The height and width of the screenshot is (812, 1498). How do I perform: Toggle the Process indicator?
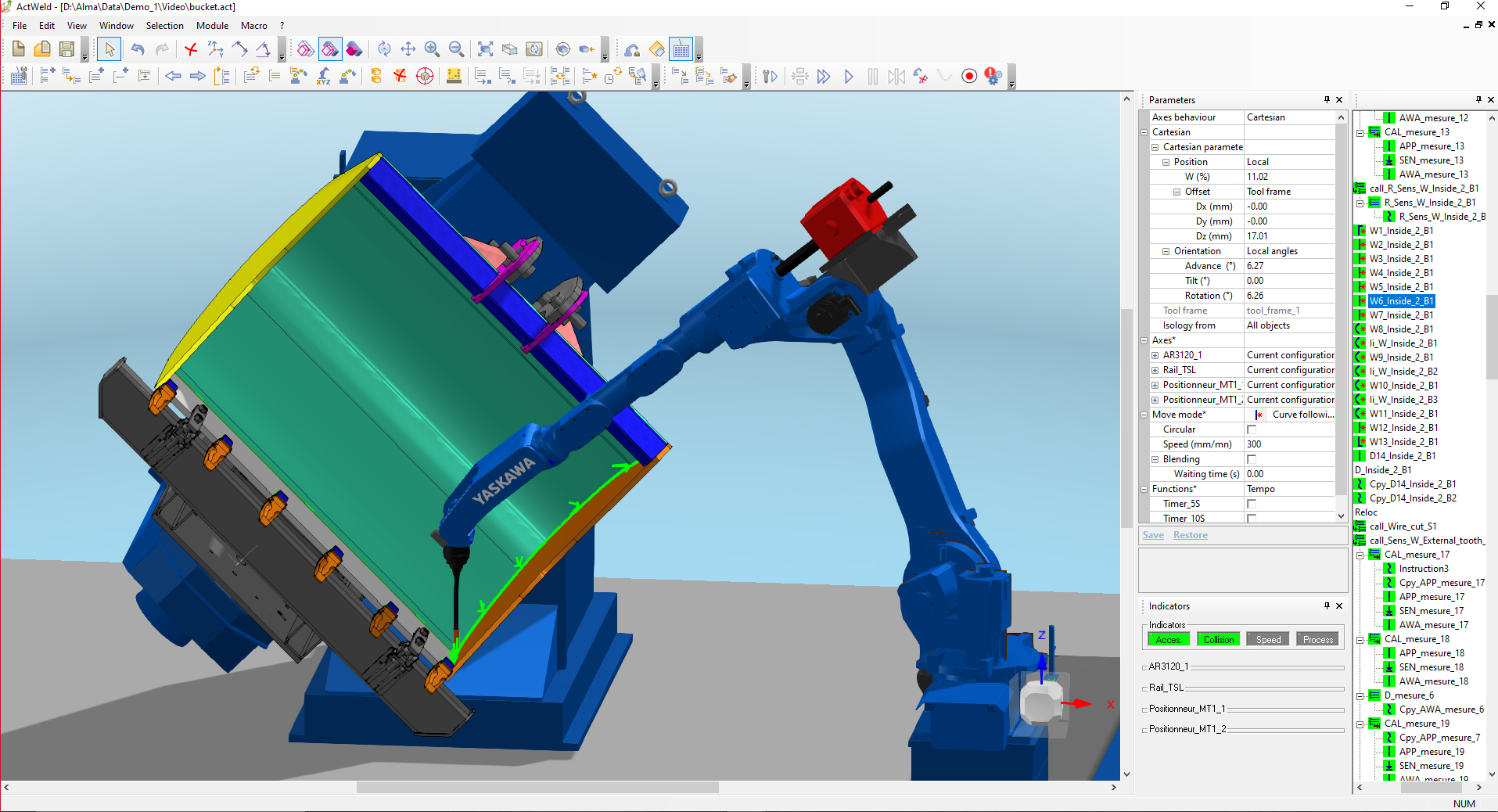1318,639
